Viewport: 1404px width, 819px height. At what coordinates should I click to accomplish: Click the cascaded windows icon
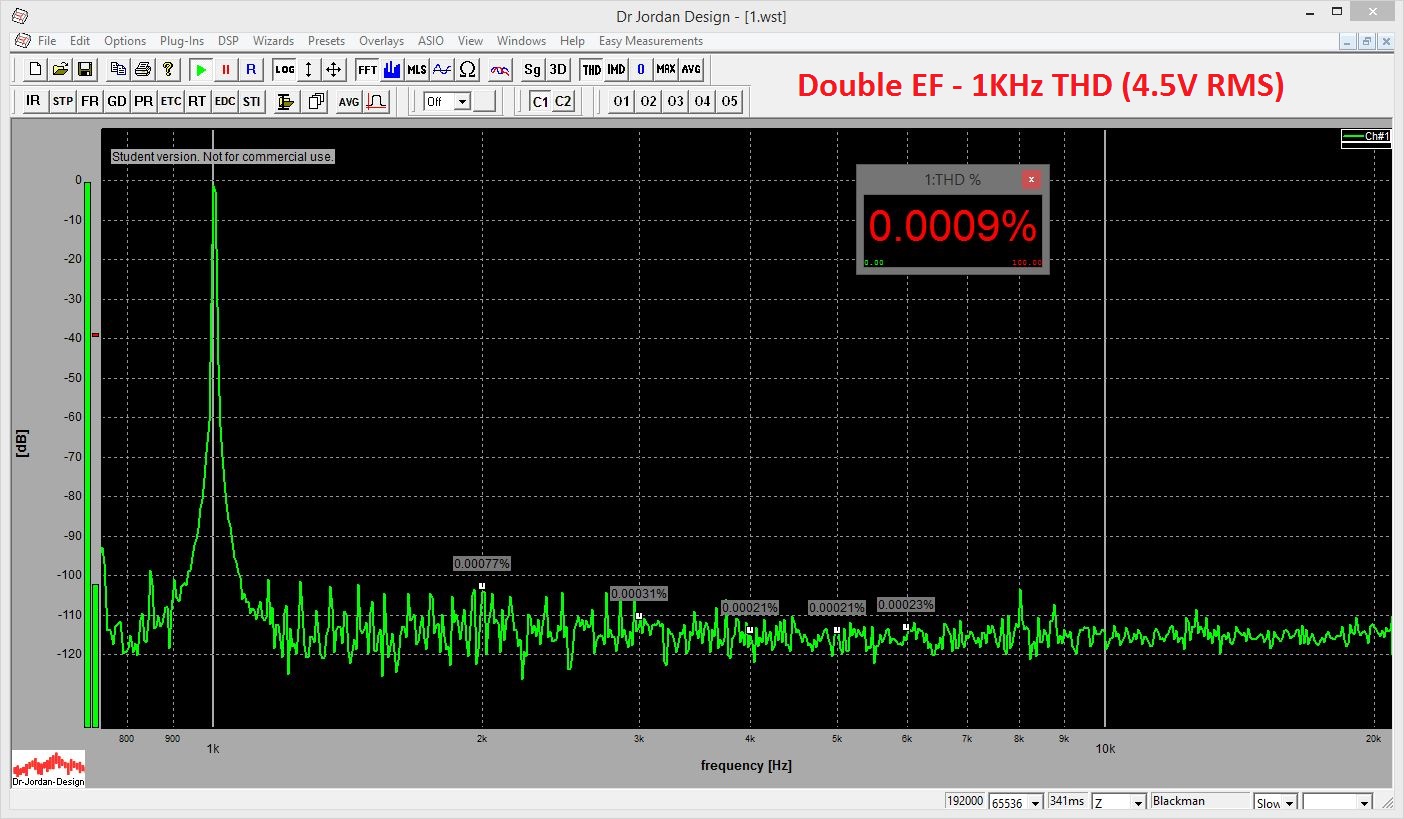coord(316,101)
